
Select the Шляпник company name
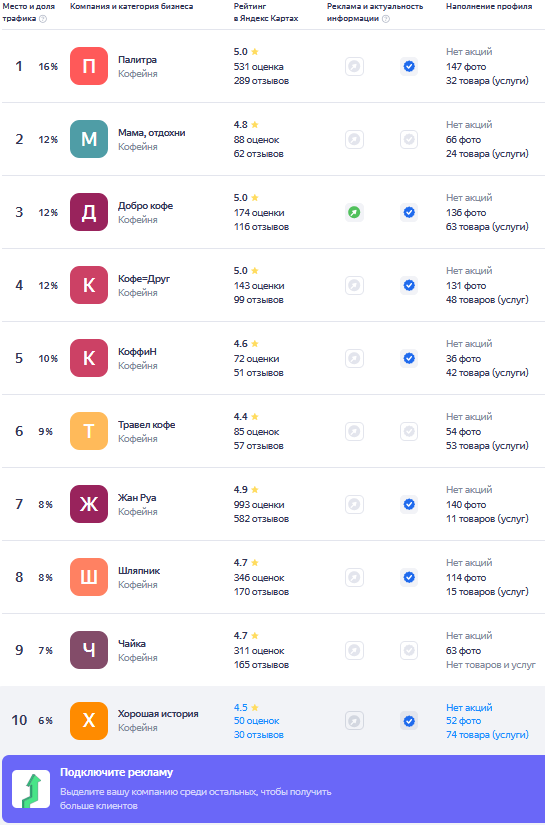click(x=139, y=571)
